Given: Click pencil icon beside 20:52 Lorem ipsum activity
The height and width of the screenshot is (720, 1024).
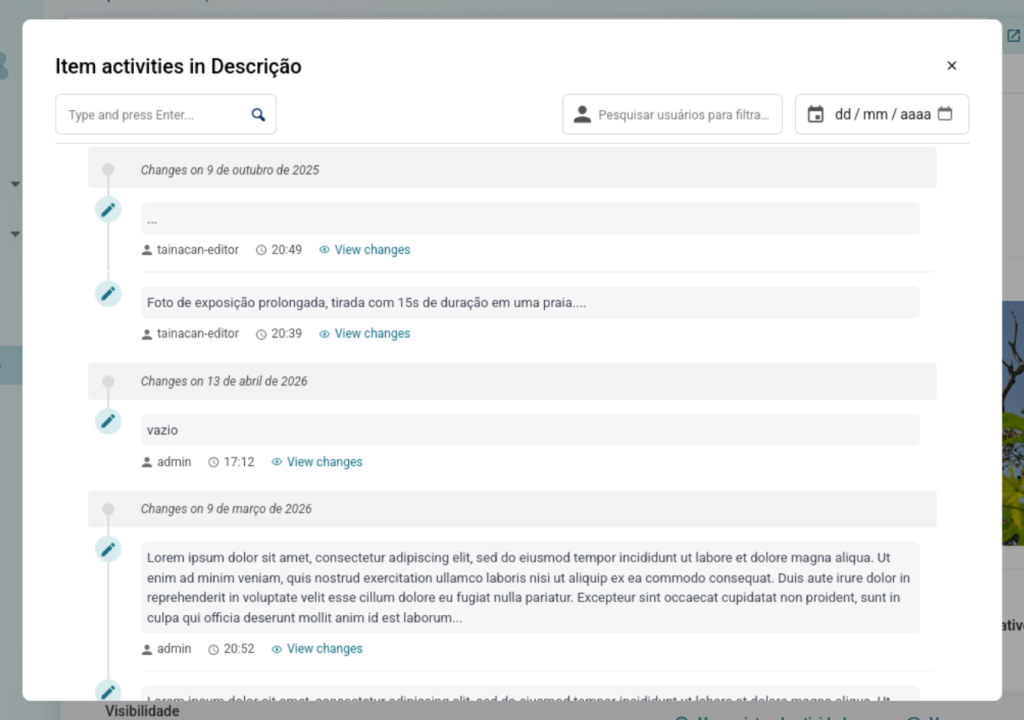Looking at the screenshot, I should pyautogui.click(x=108, y=549).
